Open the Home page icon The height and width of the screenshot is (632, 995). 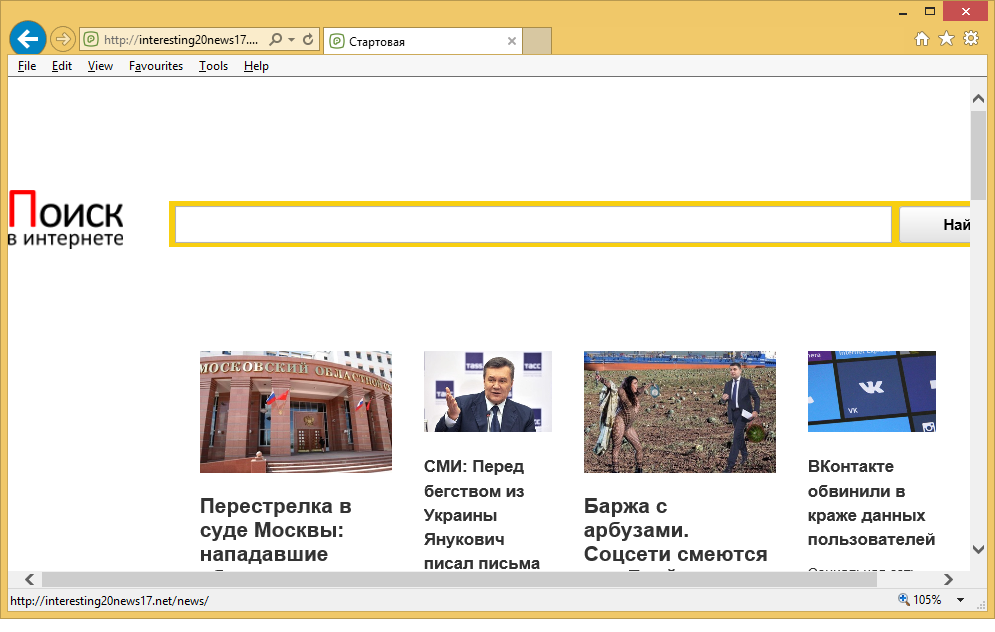pyautogui.click(x=923, y=40)
